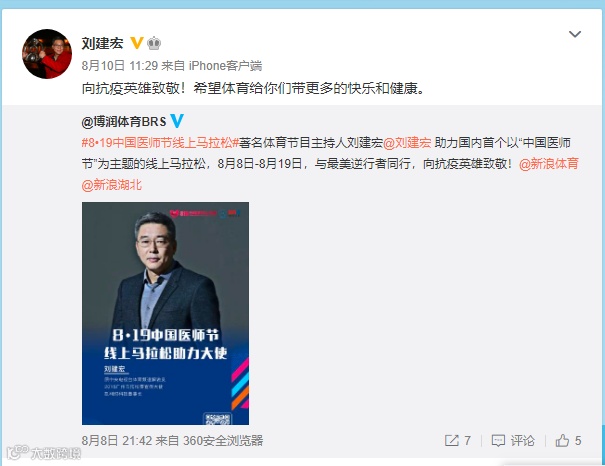
Task: Expand the post options chevron menu
Action: click(575, 34)
